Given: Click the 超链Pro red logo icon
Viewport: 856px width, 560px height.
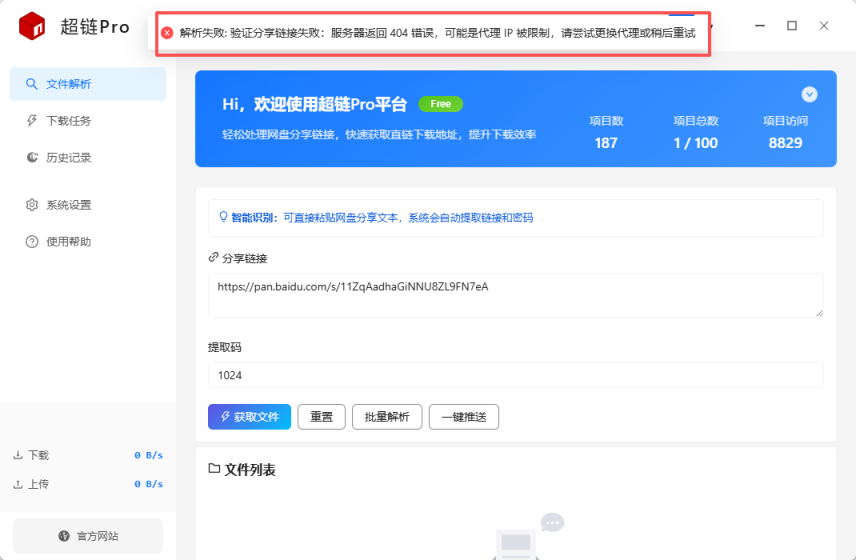Looking at the screenshot, I should (x=32, y=27).
